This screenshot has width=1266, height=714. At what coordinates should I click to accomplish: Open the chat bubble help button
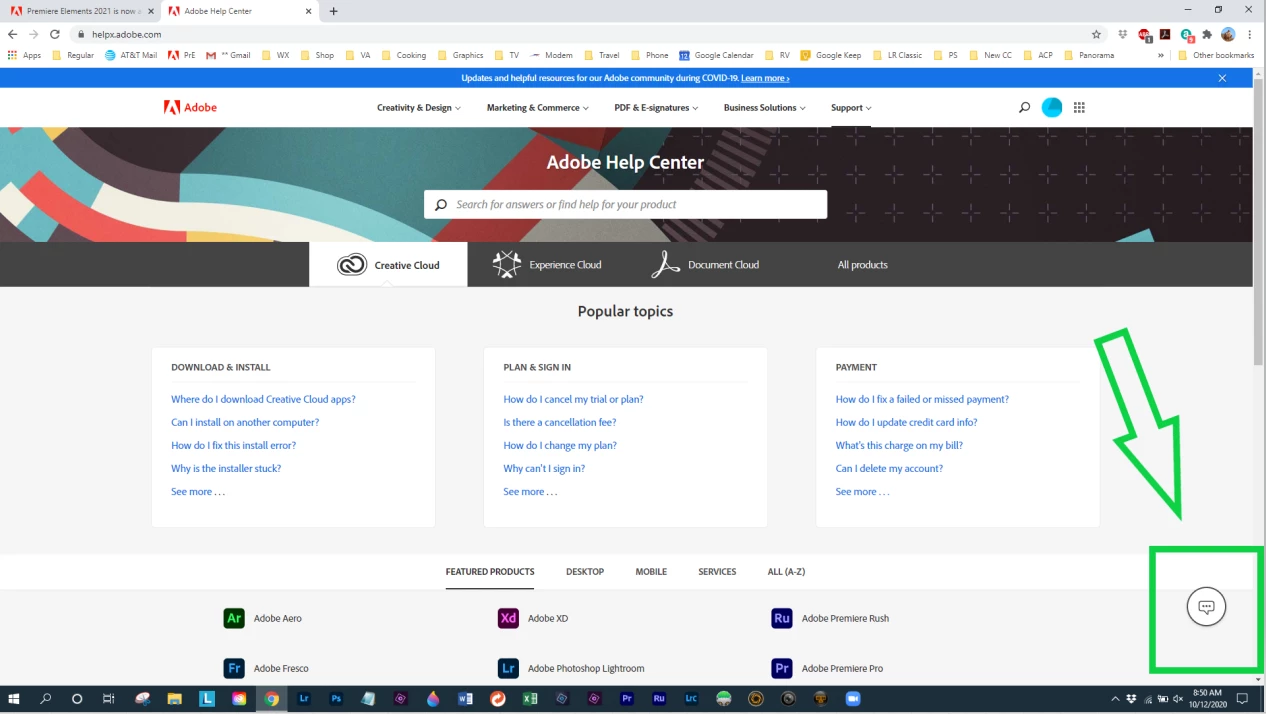click(x=1206, y=607)
